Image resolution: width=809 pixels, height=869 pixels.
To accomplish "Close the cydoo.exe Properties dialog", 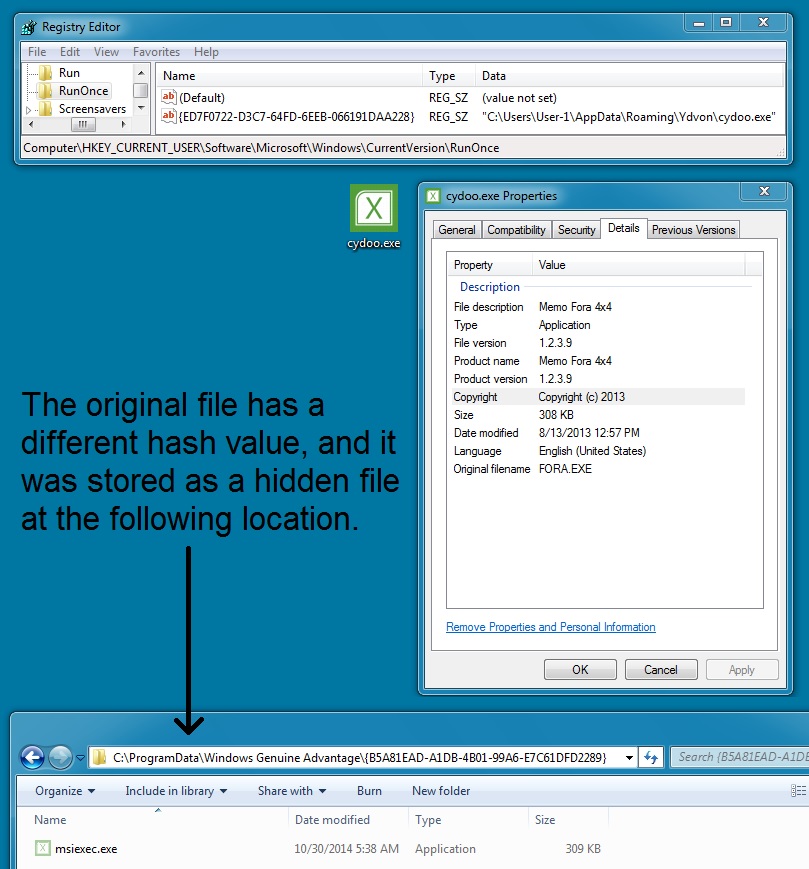I will click(x=765, y=191).
